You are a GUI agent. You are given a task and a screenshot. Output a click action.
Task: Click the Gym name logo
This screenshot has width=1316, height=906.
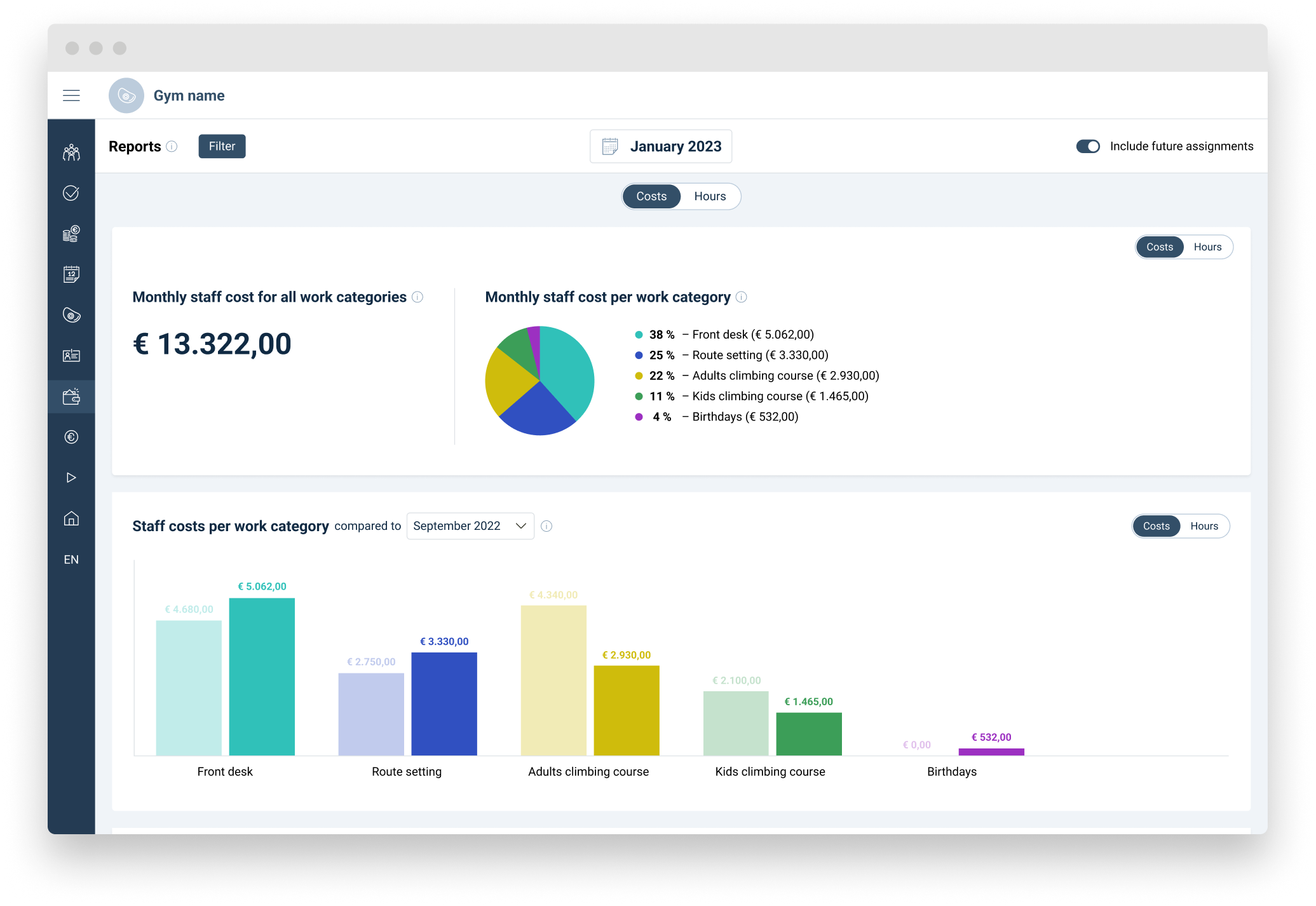(x=126, y=95)
